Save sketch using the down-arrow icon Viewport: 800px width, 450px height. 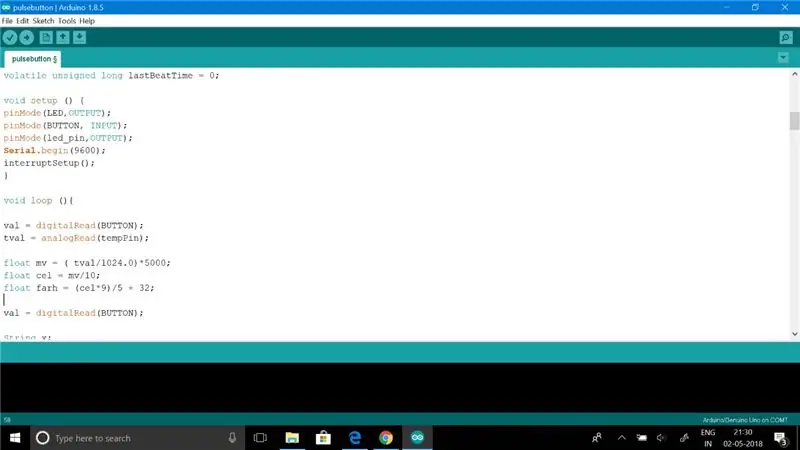(80, 37)
